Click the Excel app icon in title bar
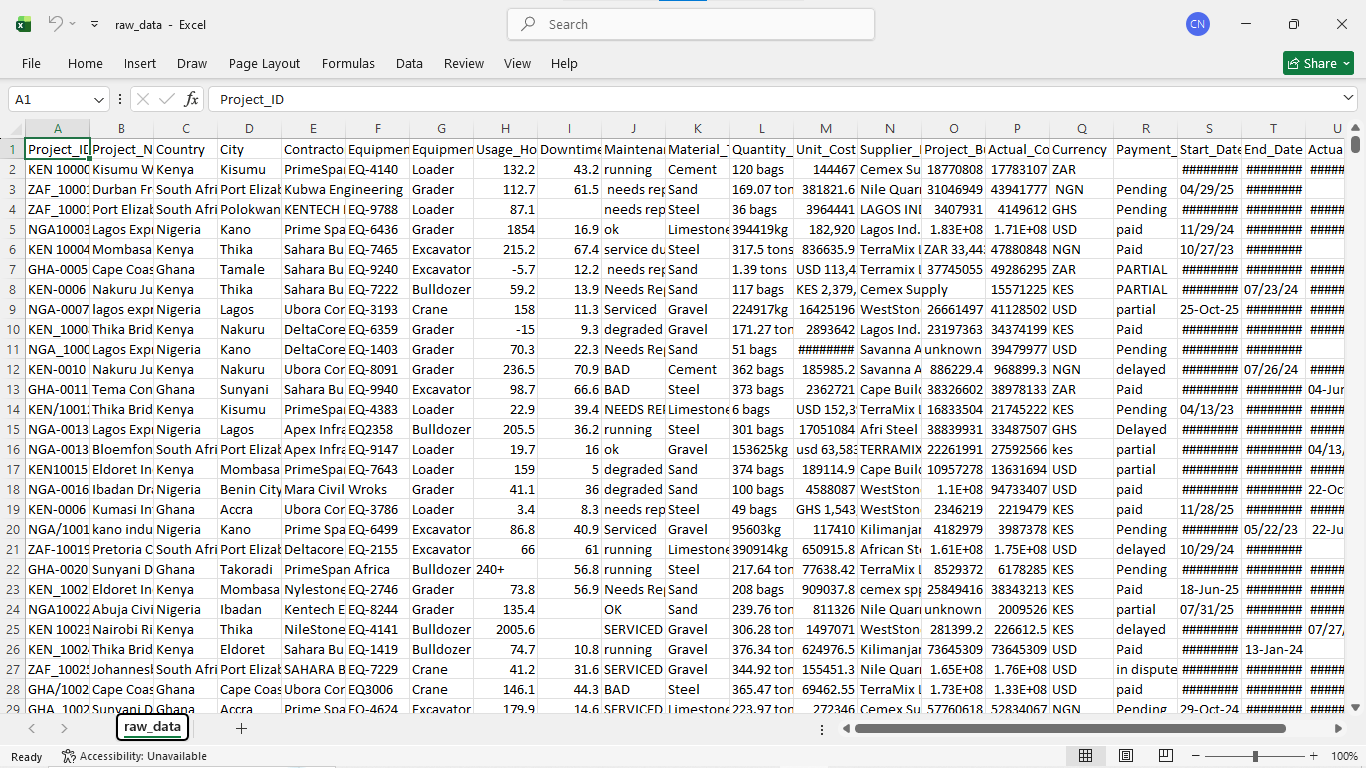 [23, 24]
